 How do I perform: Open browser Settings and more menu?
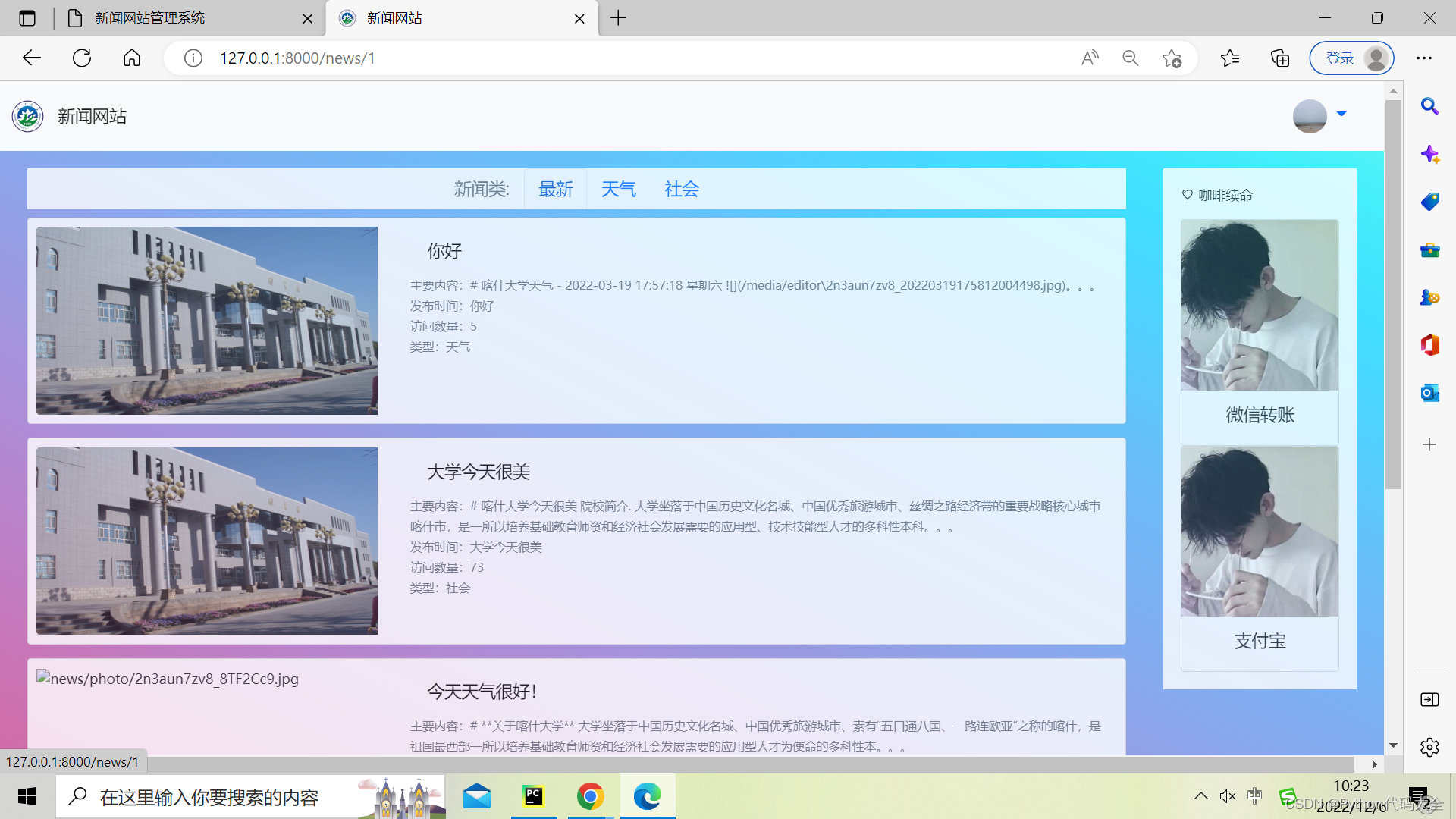[1424, 58]
